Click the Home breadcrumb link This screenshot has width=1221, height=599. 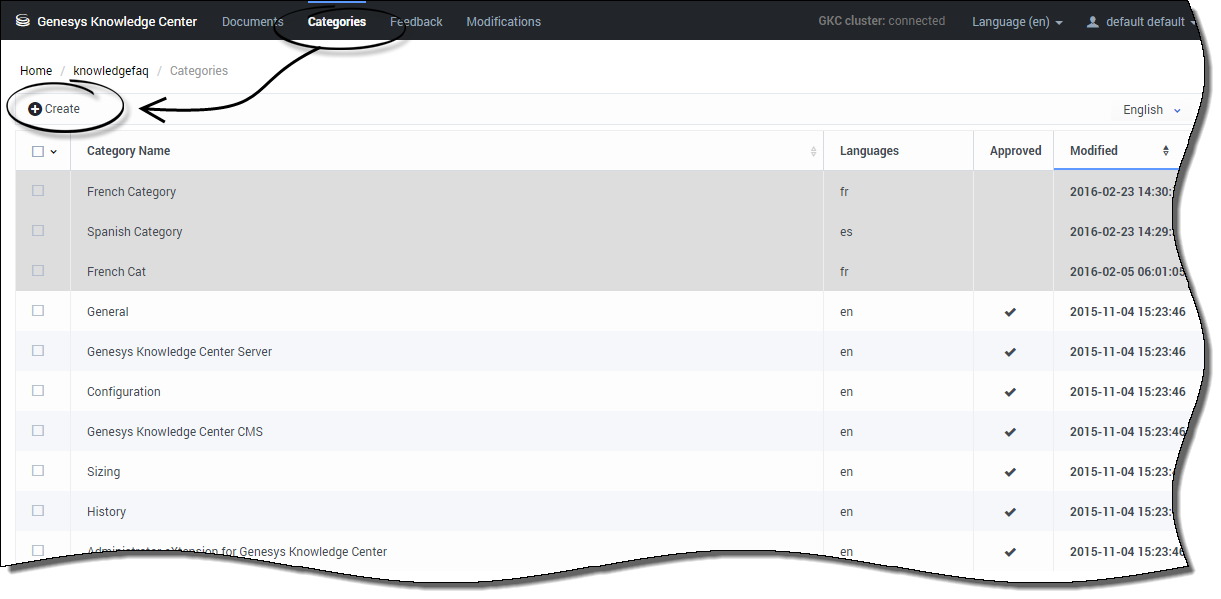coord(36,71)
